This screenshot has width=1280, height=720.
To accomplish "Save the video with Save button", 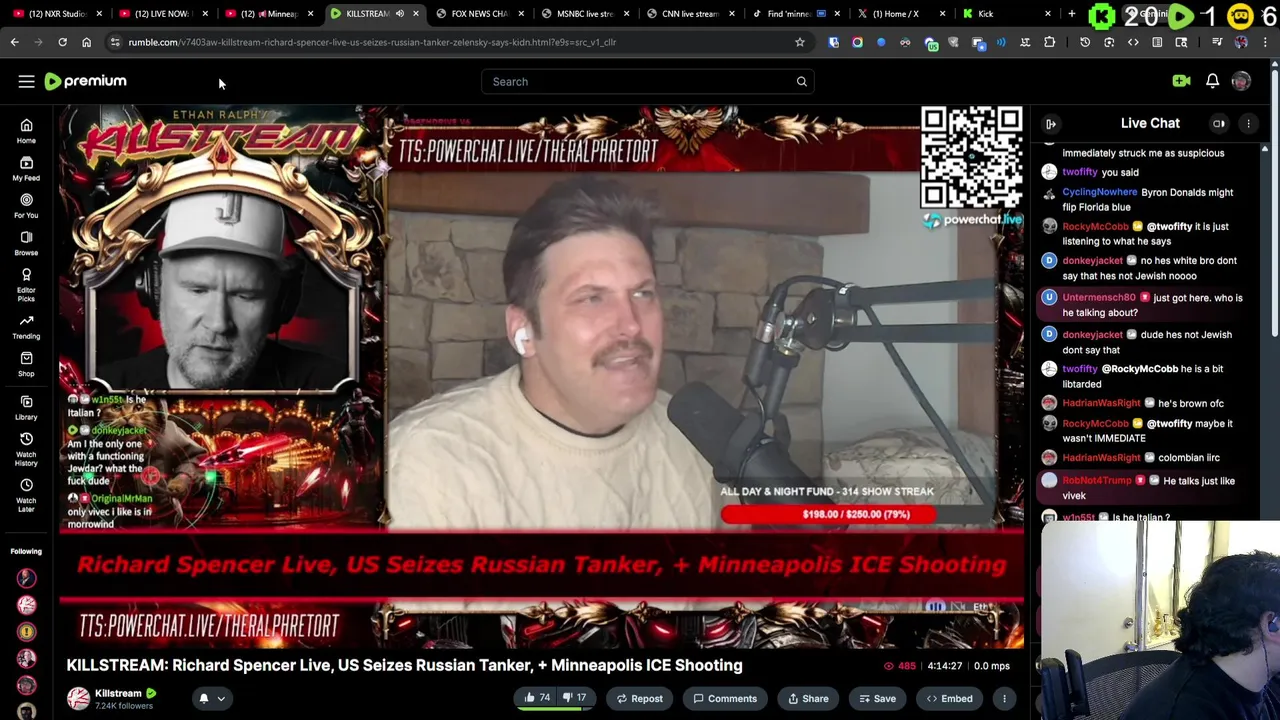I will 877,699.
